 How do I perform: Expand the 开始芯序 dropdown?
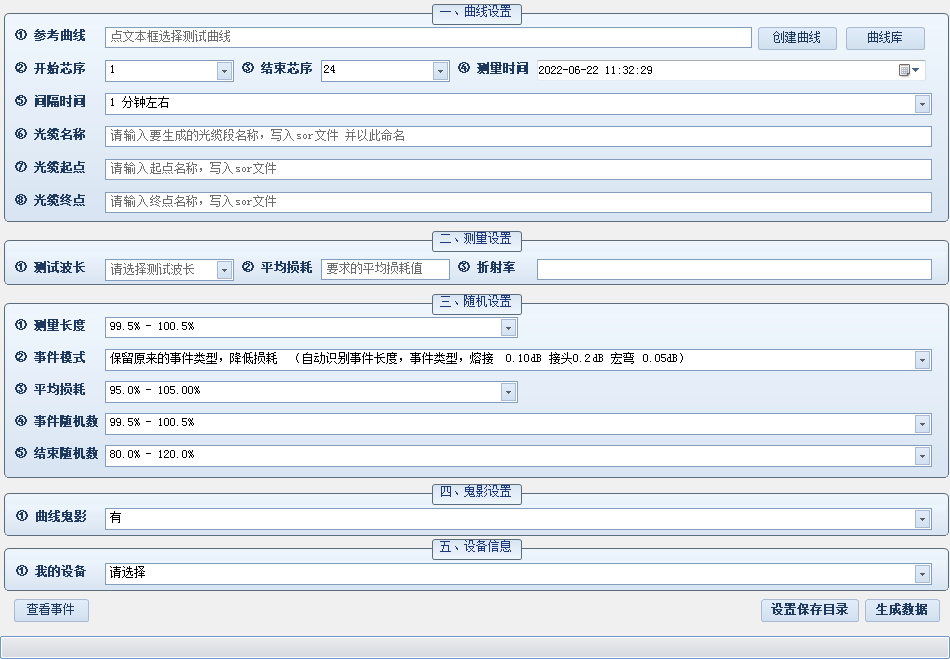pyautogui.click(x=224, y=71)
